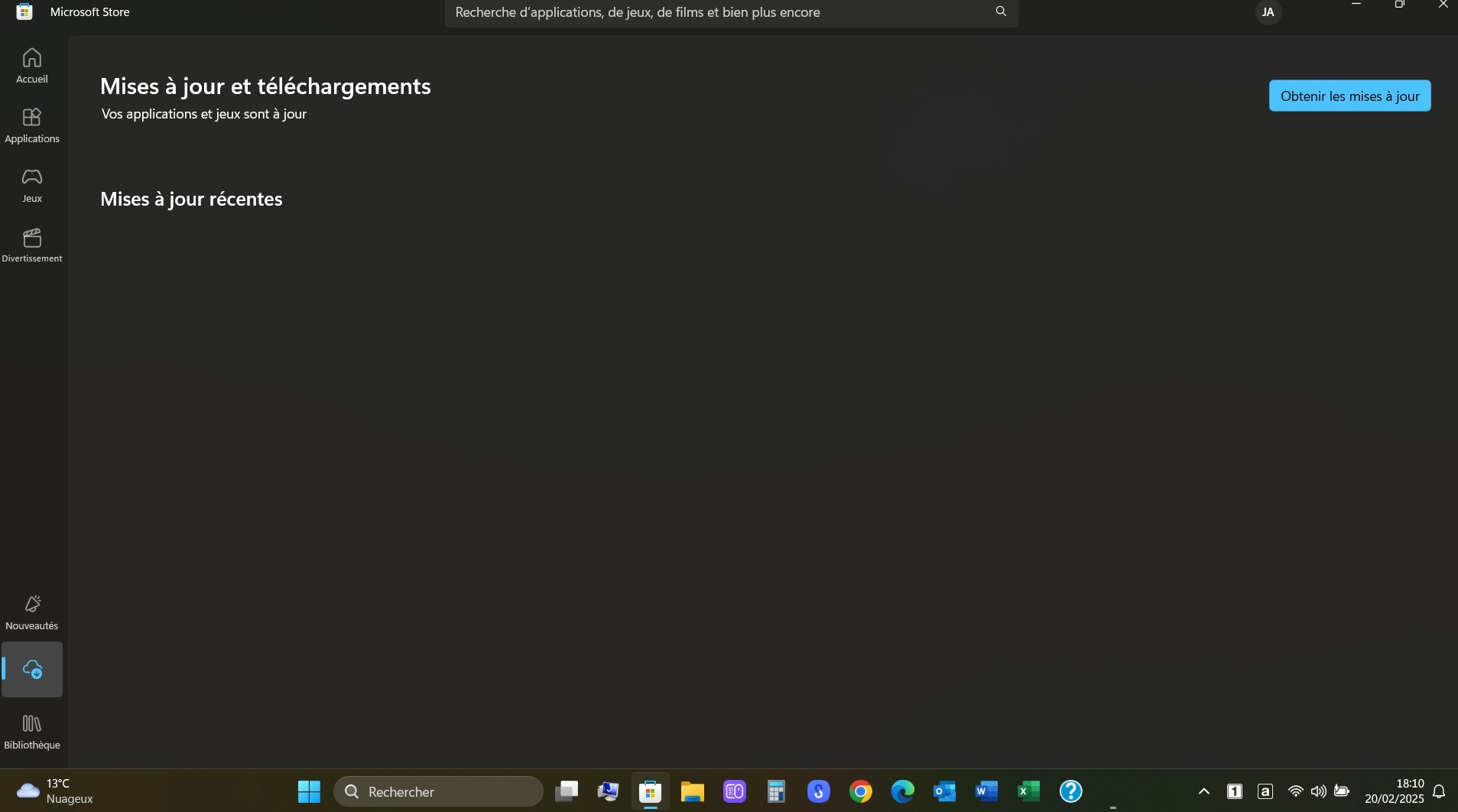Screen dimensions: 1458x812
Task: Open the blue round app left of Chrome
Action: click(x=819, y=791)
